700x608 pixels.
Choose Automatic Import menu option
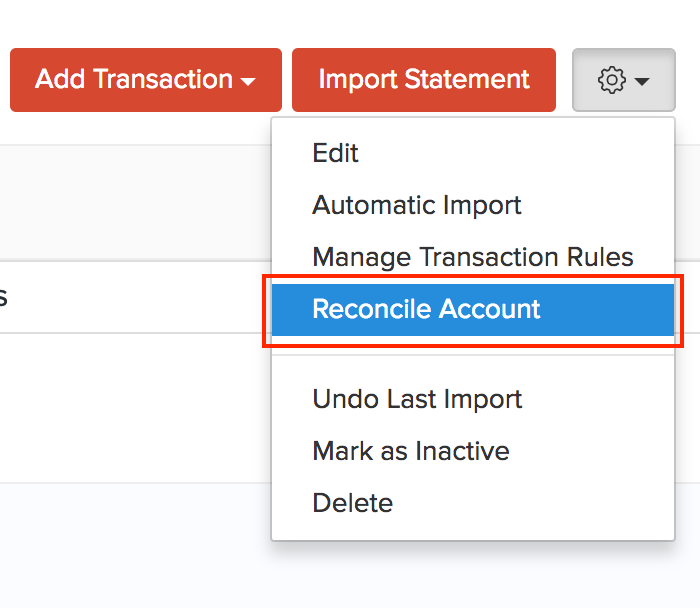coord(417,205)
